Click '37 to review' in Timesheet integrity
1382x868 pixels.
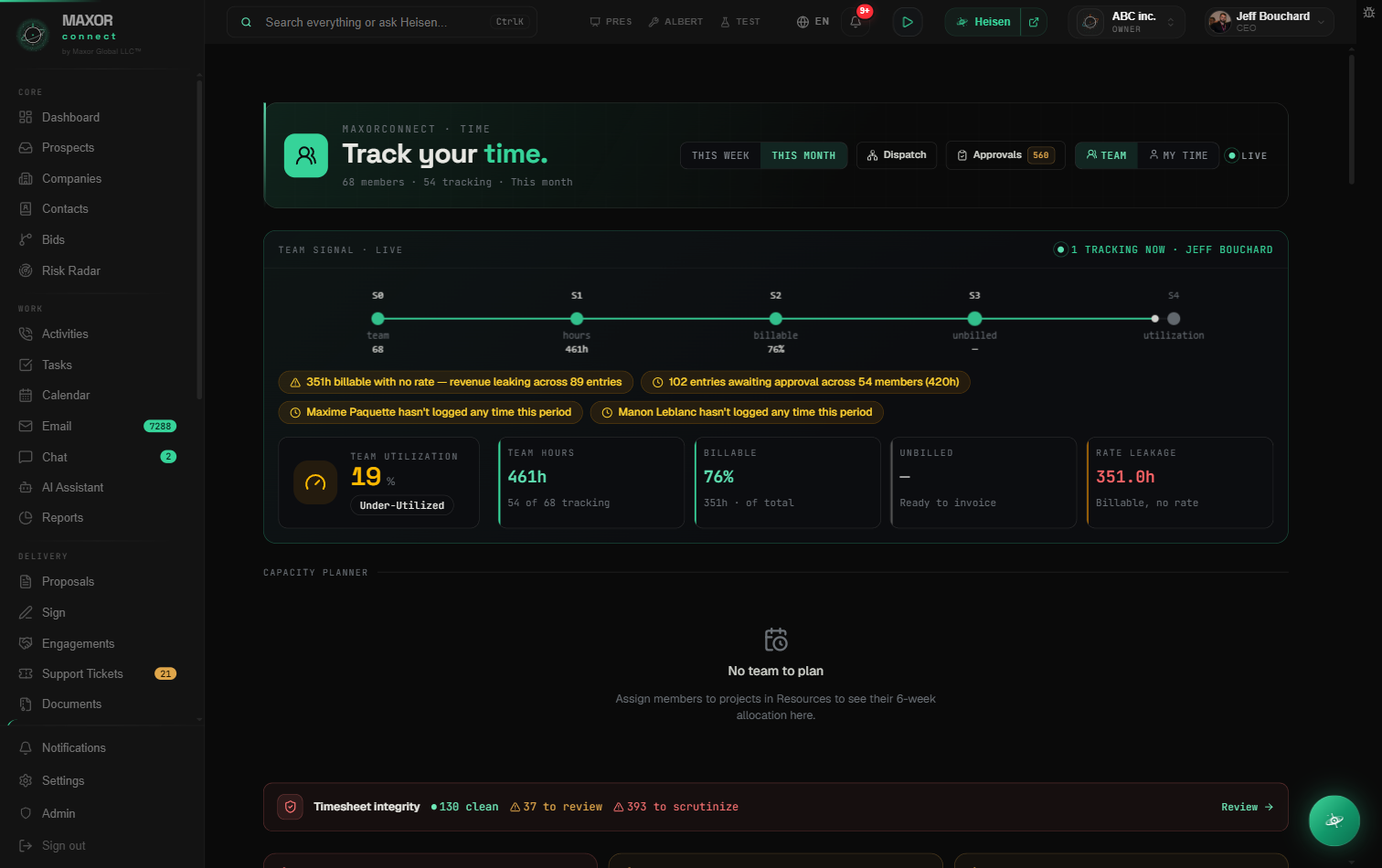pos(557,807)
